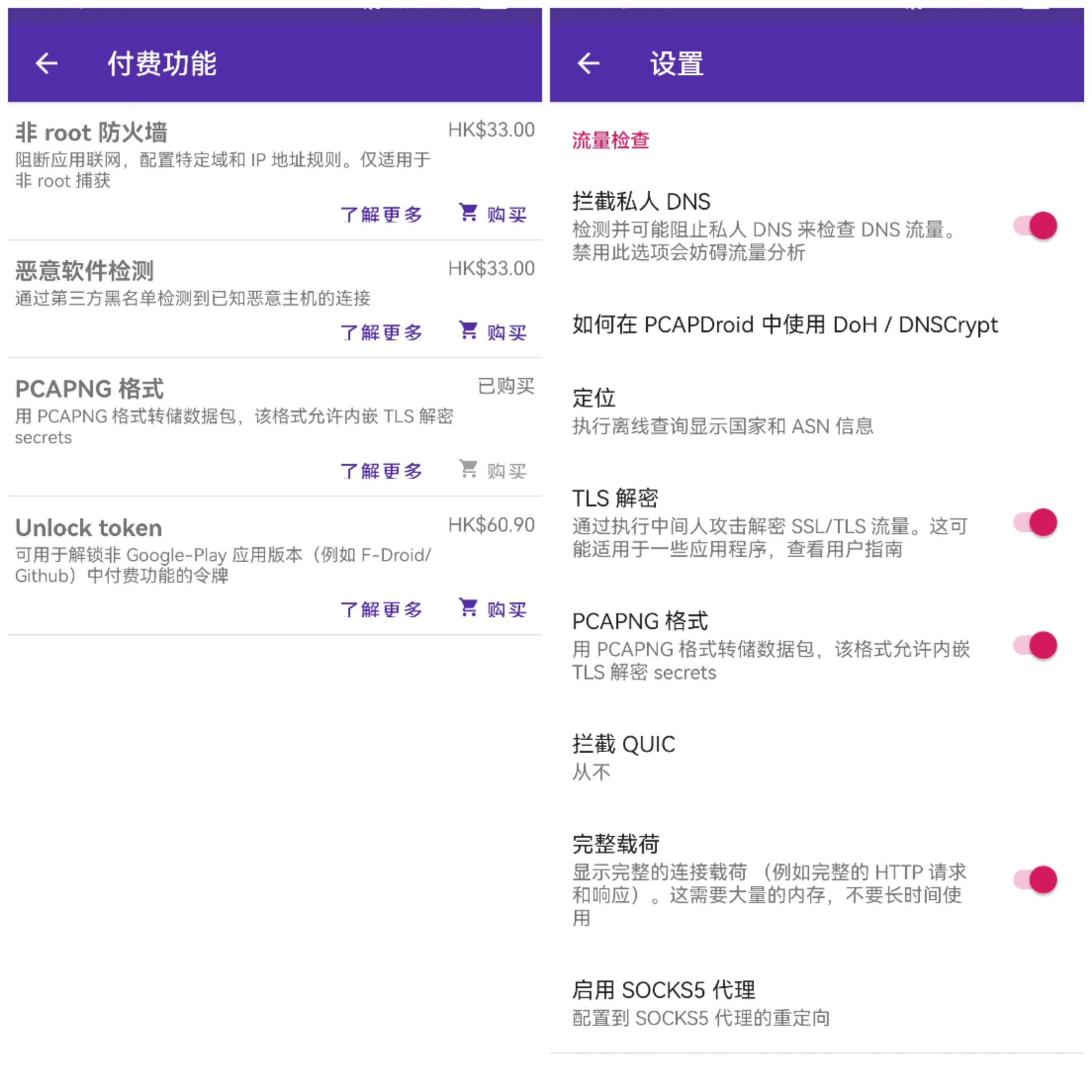Image resolution: width=1092 pixels, height=1092 pixels.
Task: Click 了解更多 under 恶意软件检测
Action: coord(381,332)
